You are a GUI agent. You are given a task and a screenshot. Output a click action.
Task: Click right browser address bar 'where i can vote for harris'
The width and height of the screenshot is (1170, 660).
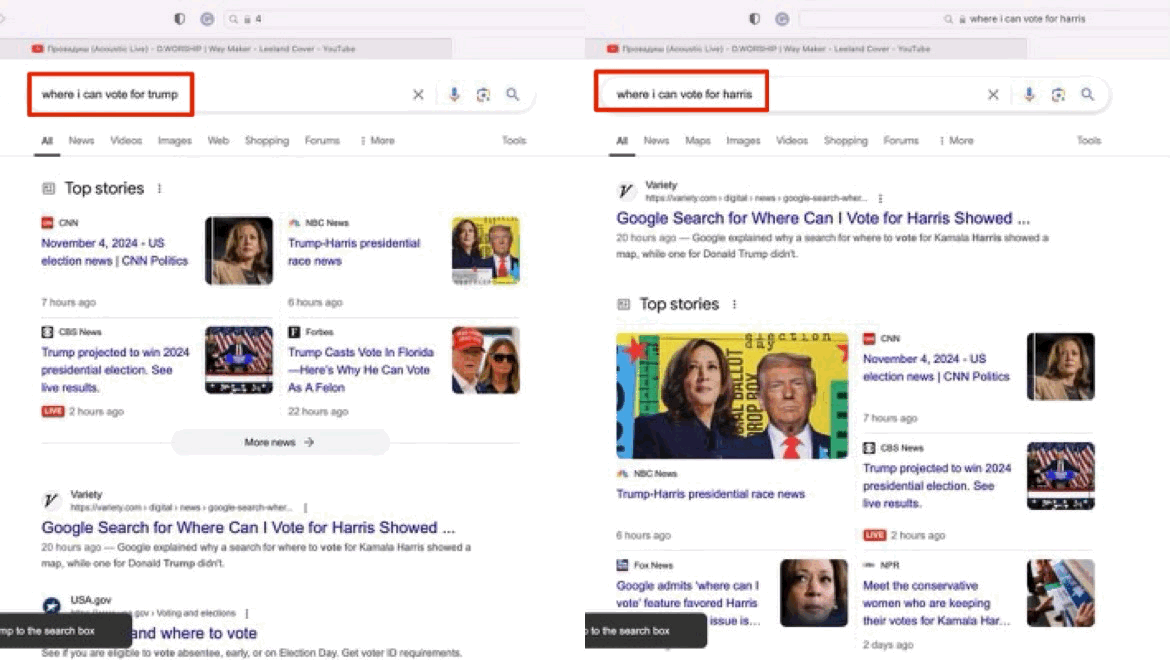985,19
